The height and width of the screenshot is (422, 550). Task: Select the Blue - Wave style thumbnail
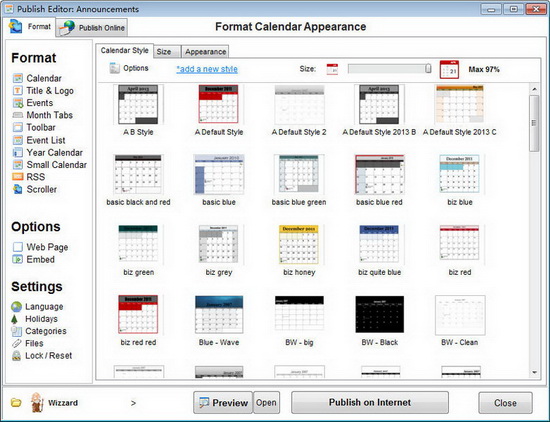click(219, 314)
